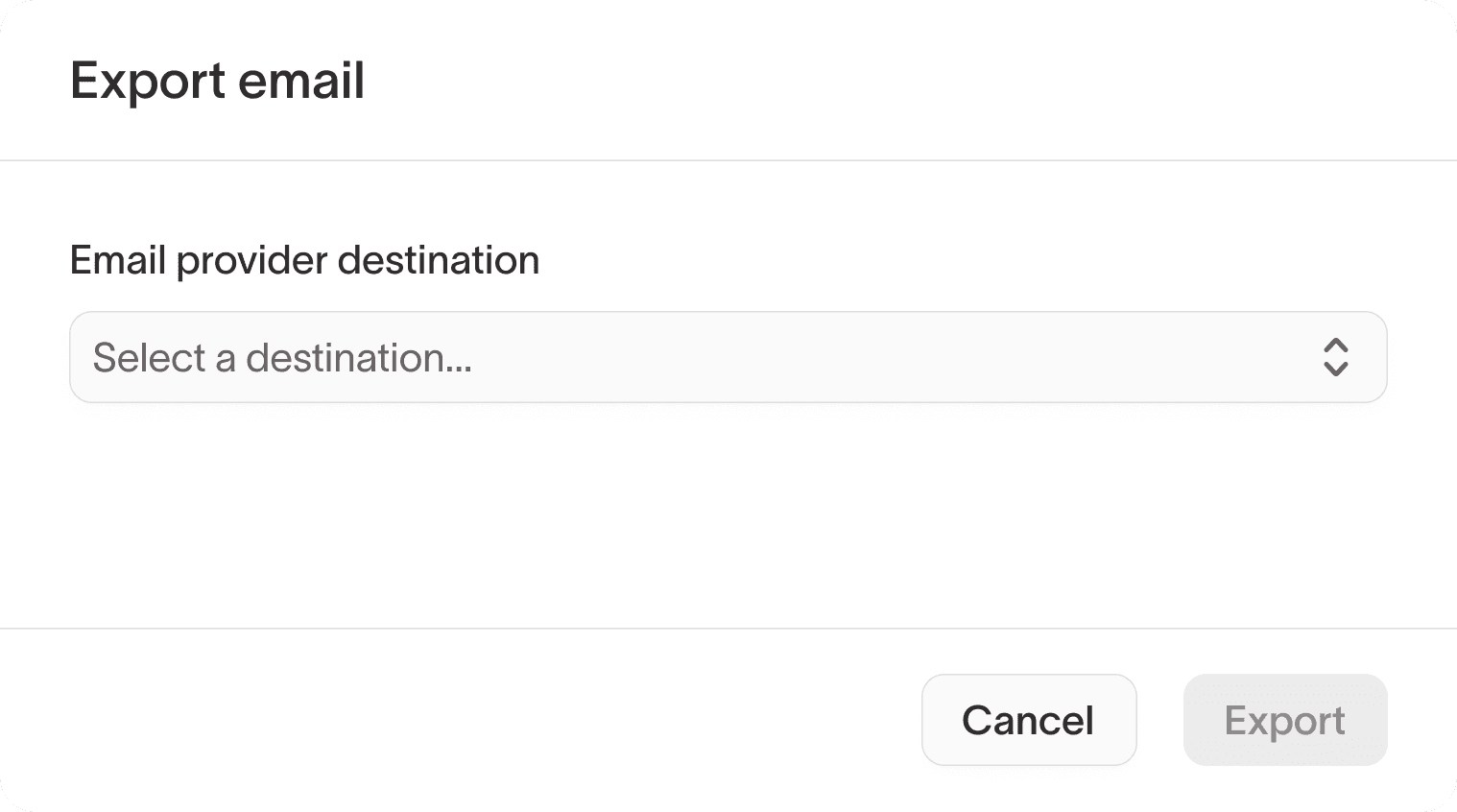The width and height of the screenshot is (1457, 812).
Task: Expand the destination selector combo box
Action: coord(728,357)
